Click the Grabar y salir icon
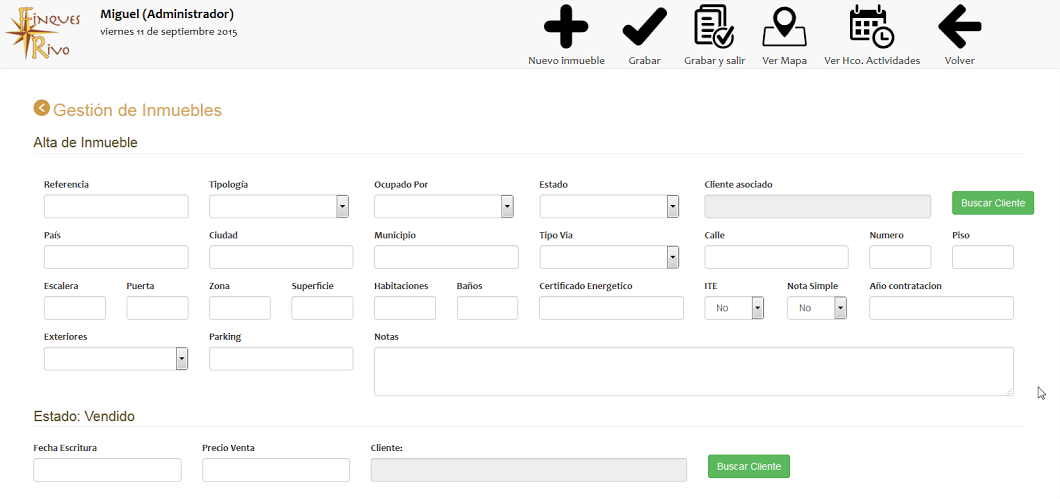The height and width of the screenshot is (499, 1060). point(714,27)
